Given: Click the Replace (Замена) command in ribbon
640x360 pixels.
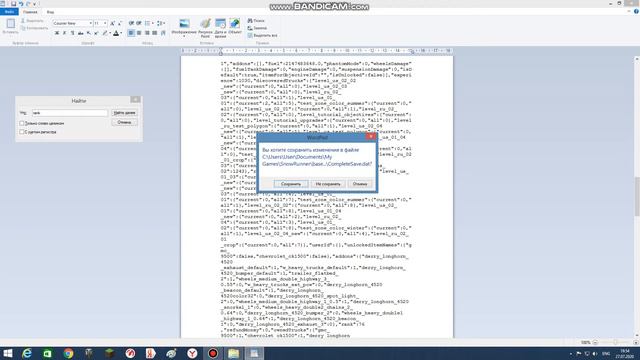Looking at the screenshot, I should (257, 28).
